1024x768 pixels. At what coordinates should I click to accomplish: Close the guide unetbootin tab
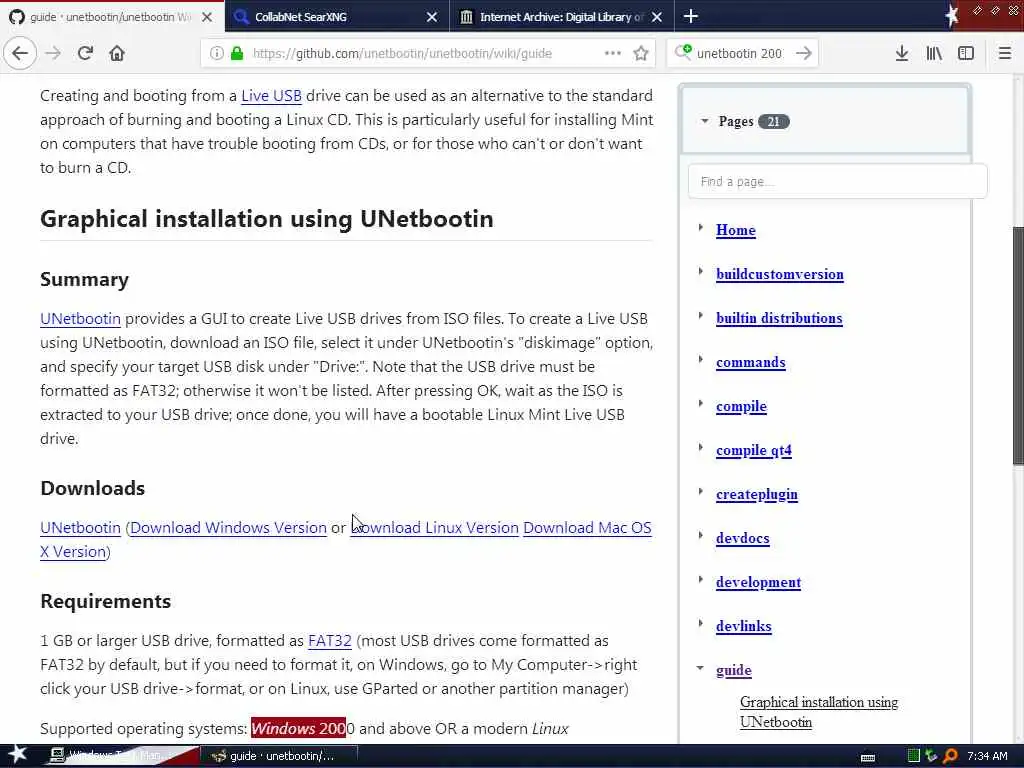pos(207,17)
